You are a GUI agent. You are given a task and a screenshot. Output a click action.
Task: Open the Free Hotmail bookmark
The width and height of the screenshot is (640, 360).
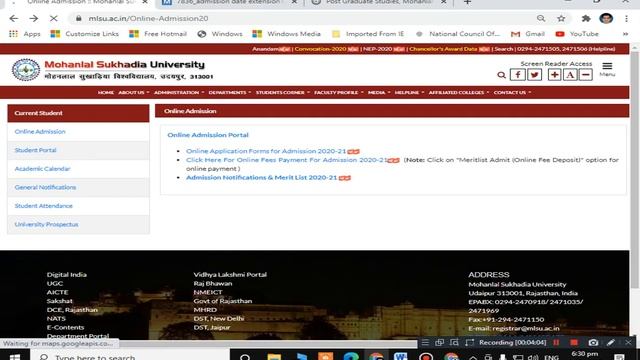[x=158, y=34]
